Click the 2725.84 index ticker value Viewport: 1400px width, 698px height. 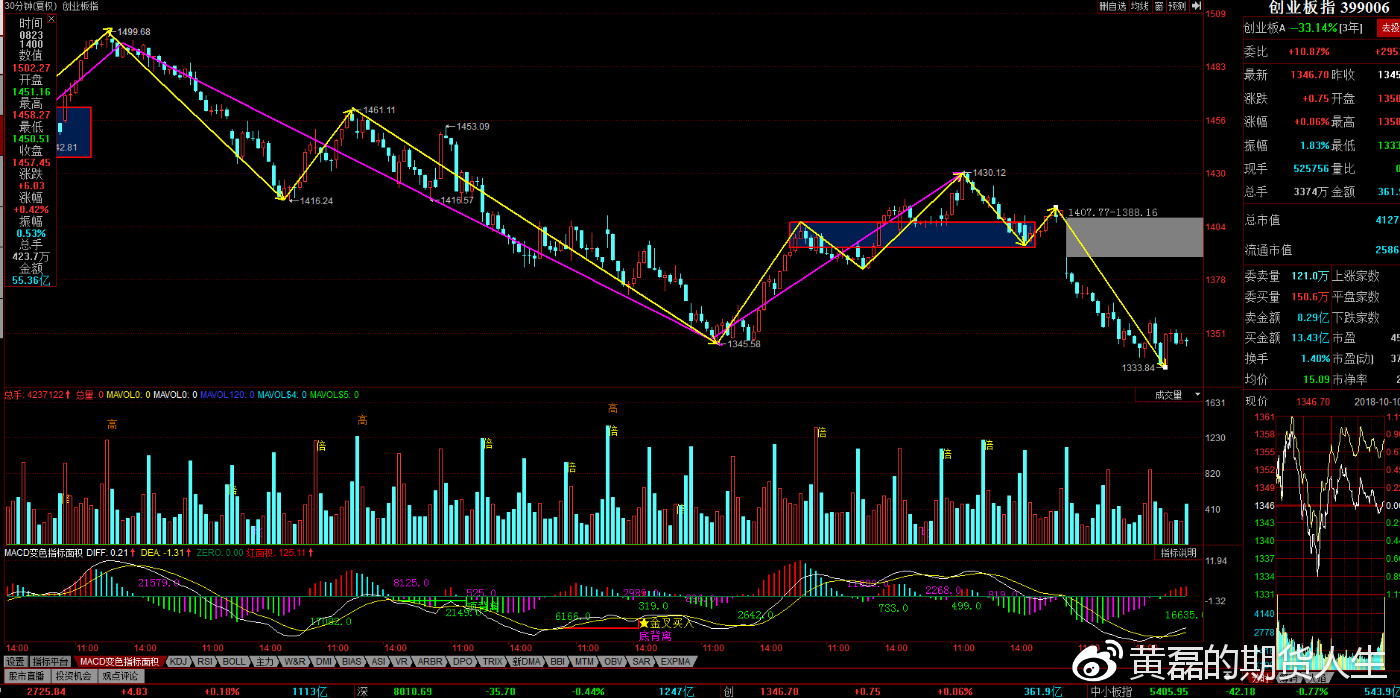click(x=47, y=691)
